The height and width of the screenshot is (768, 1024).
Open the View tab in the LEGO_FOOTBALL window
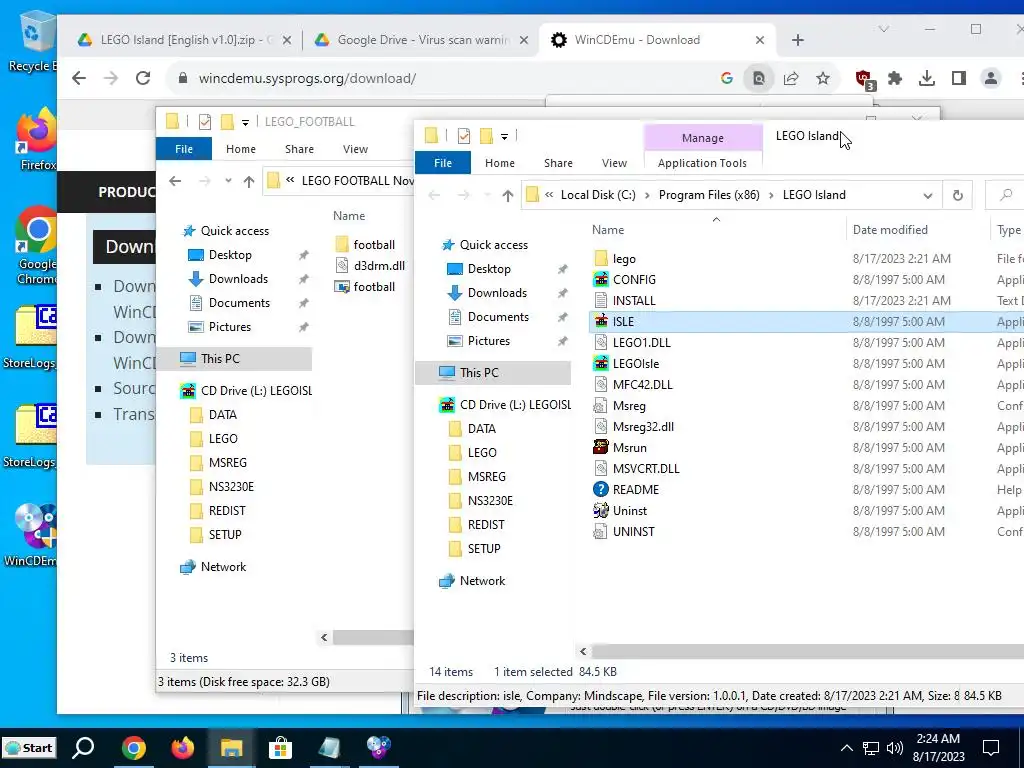tap(355, 149)
